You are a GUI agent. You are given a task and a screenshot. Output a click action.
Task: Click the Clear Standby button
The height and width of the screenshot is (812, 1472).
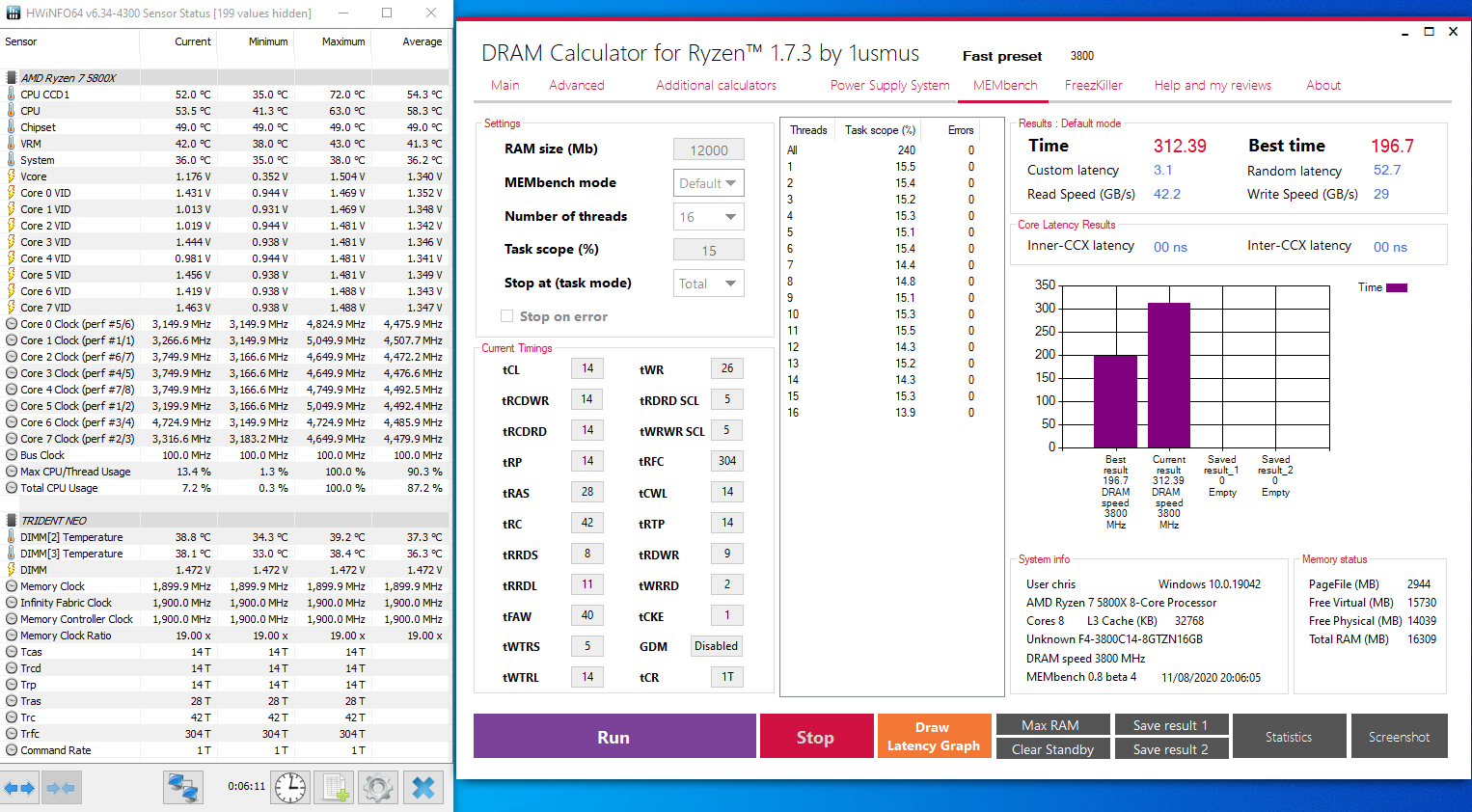click(x=1051, y=749)
